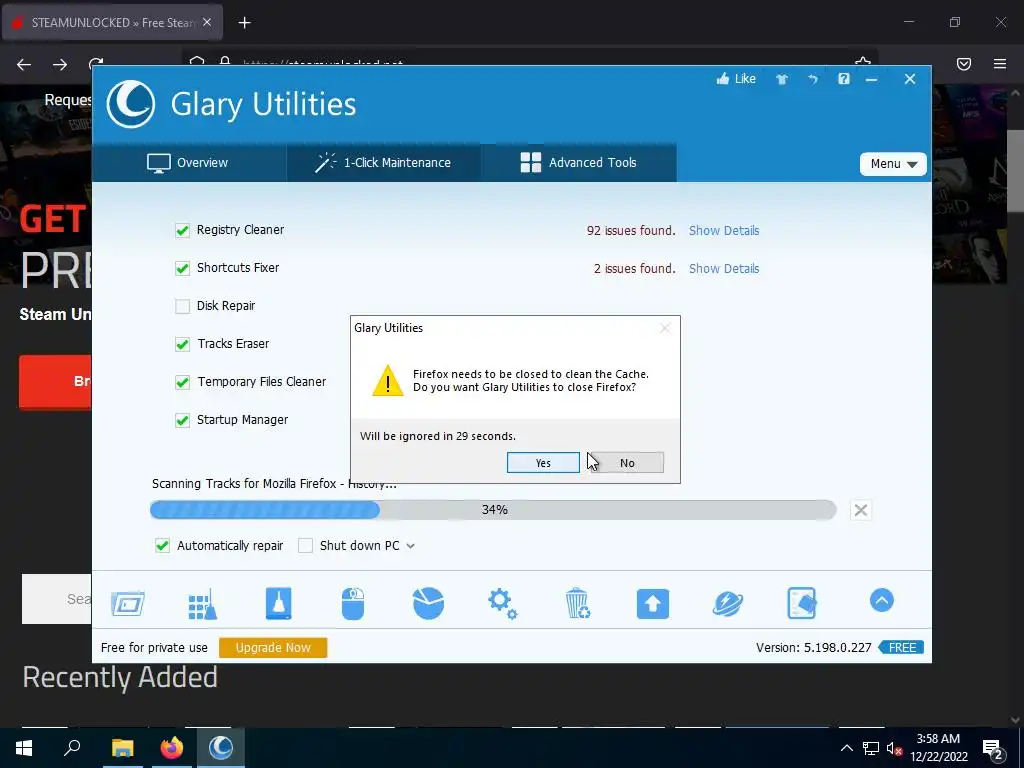Enable Disk Repair checkbox
Screen dimensions: 1024x768
click(182, 306)
